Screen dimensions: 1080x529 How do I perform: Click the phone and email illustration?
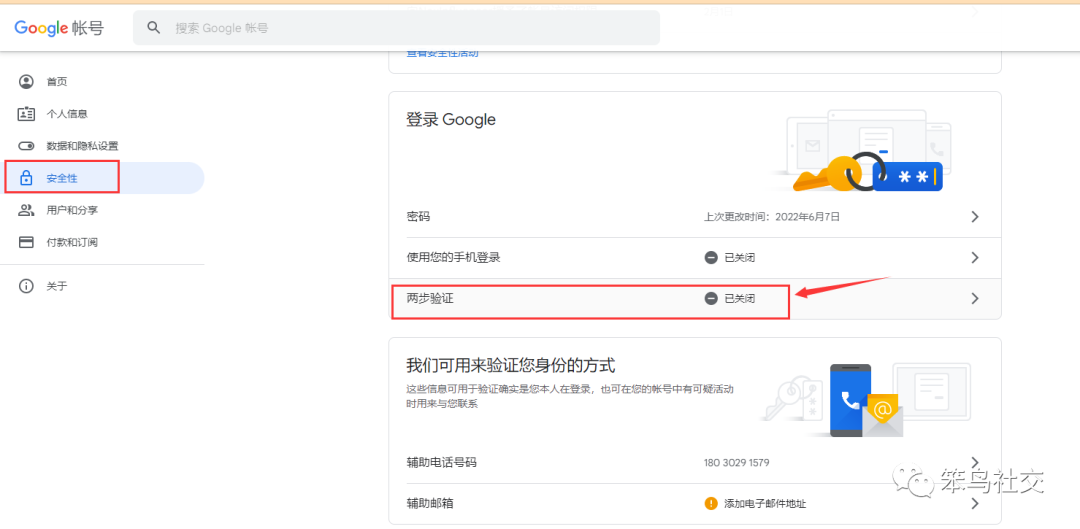[868, 400]
